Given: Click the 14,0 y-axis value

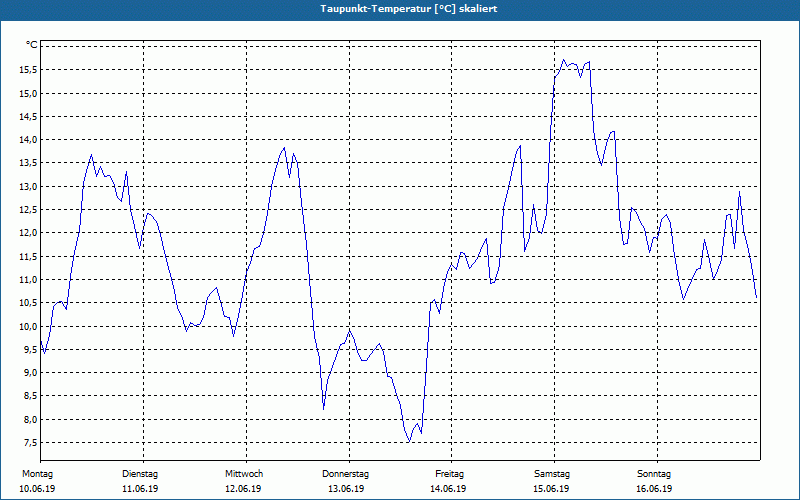Looking at the screenshot, I should point(28,140).
